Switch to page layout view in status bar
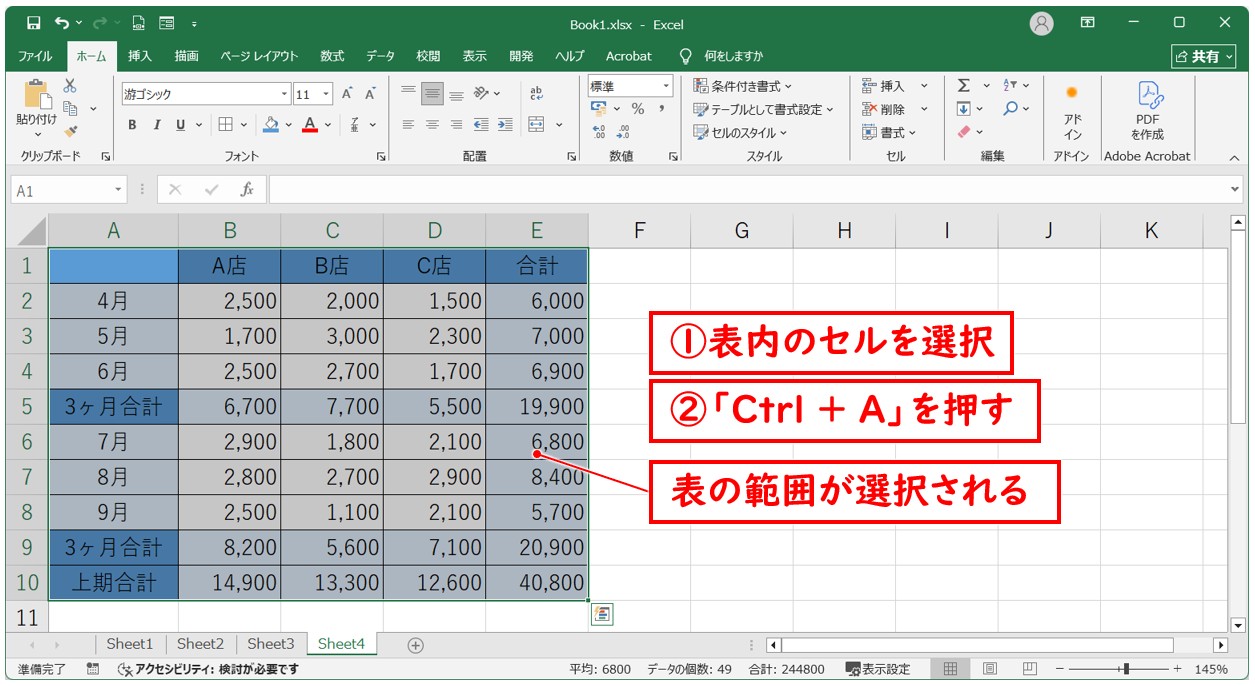Screen dimensions: 1255x686 tap(989, 669)
